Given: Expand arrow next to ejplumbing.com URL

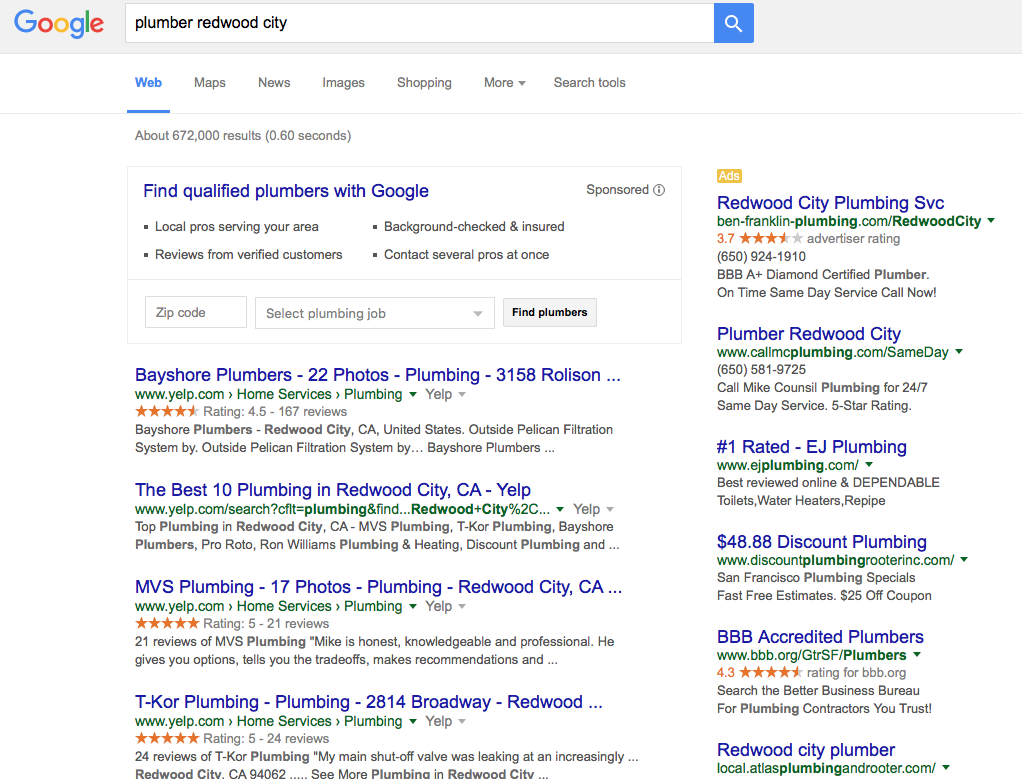Looking at the screenshot, I should click(869, 465).
